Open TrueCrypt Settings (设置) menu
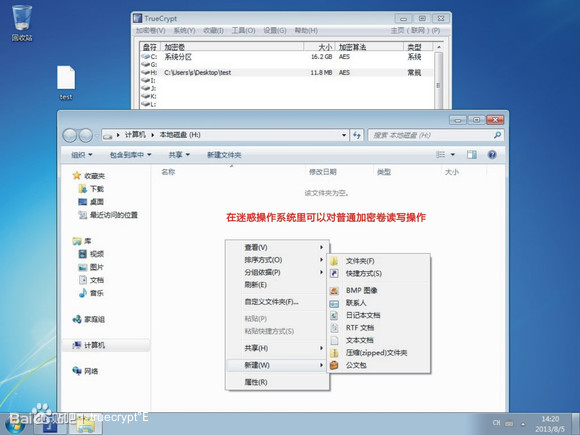This screenshot has width=580, height=435. pos(275,30)
